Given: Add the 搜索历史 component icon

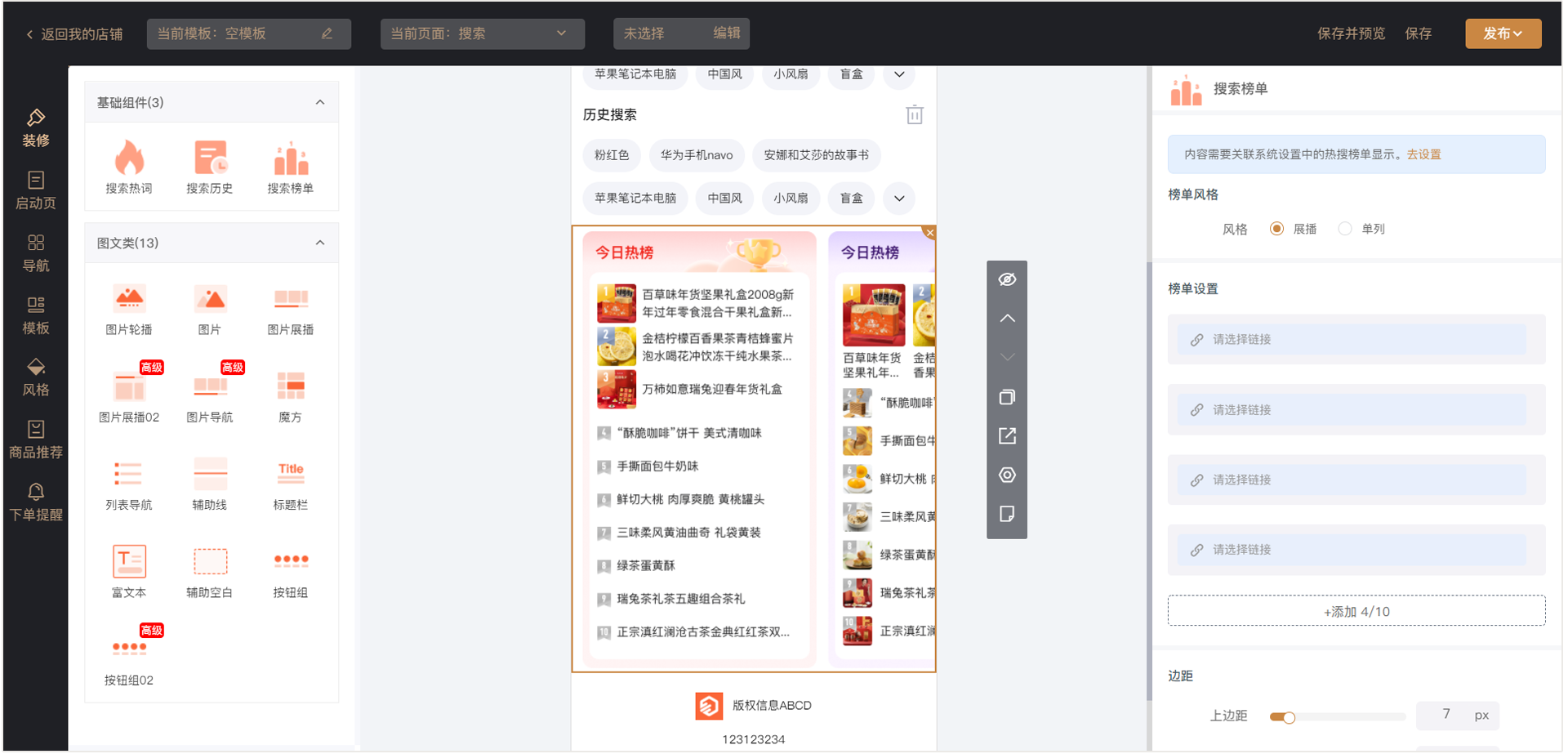Looking at the screenshot, I should pyautogui.click(x=210, y=158).
